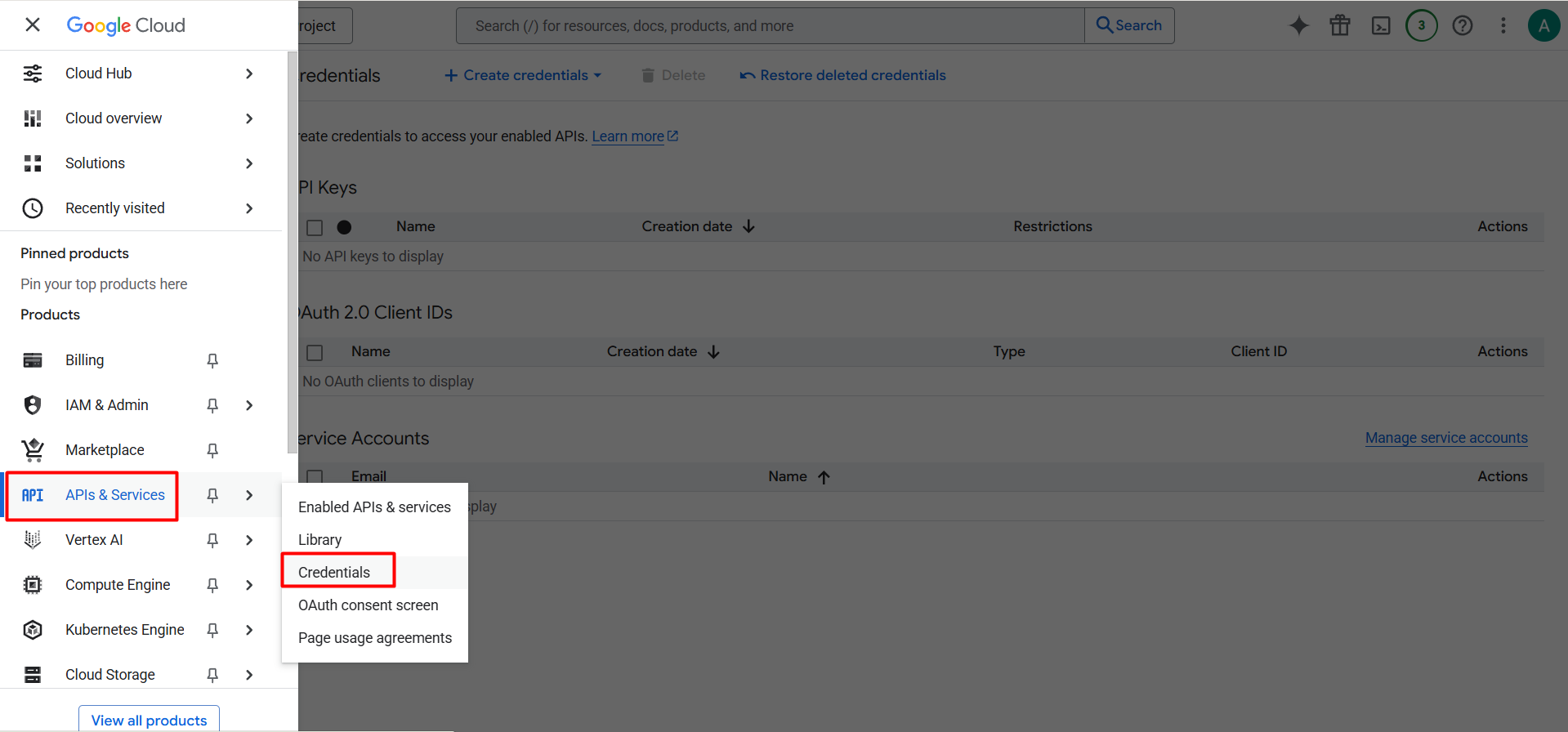The height and width of the screenshot is (732, 1568).
Task: Expand Kubernetes Engine submenu chevron
Action: (249, 630)
